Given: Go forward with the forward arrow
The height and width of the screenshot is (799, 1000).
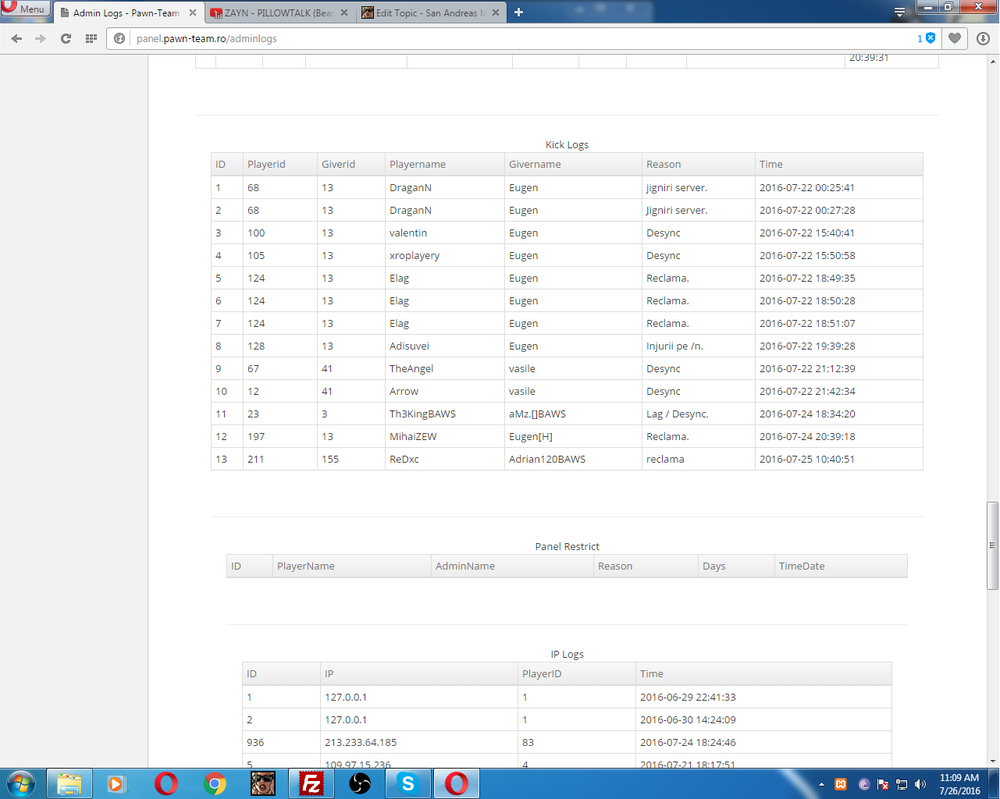Looking at the screenshot, I should [x=40, y=39].
